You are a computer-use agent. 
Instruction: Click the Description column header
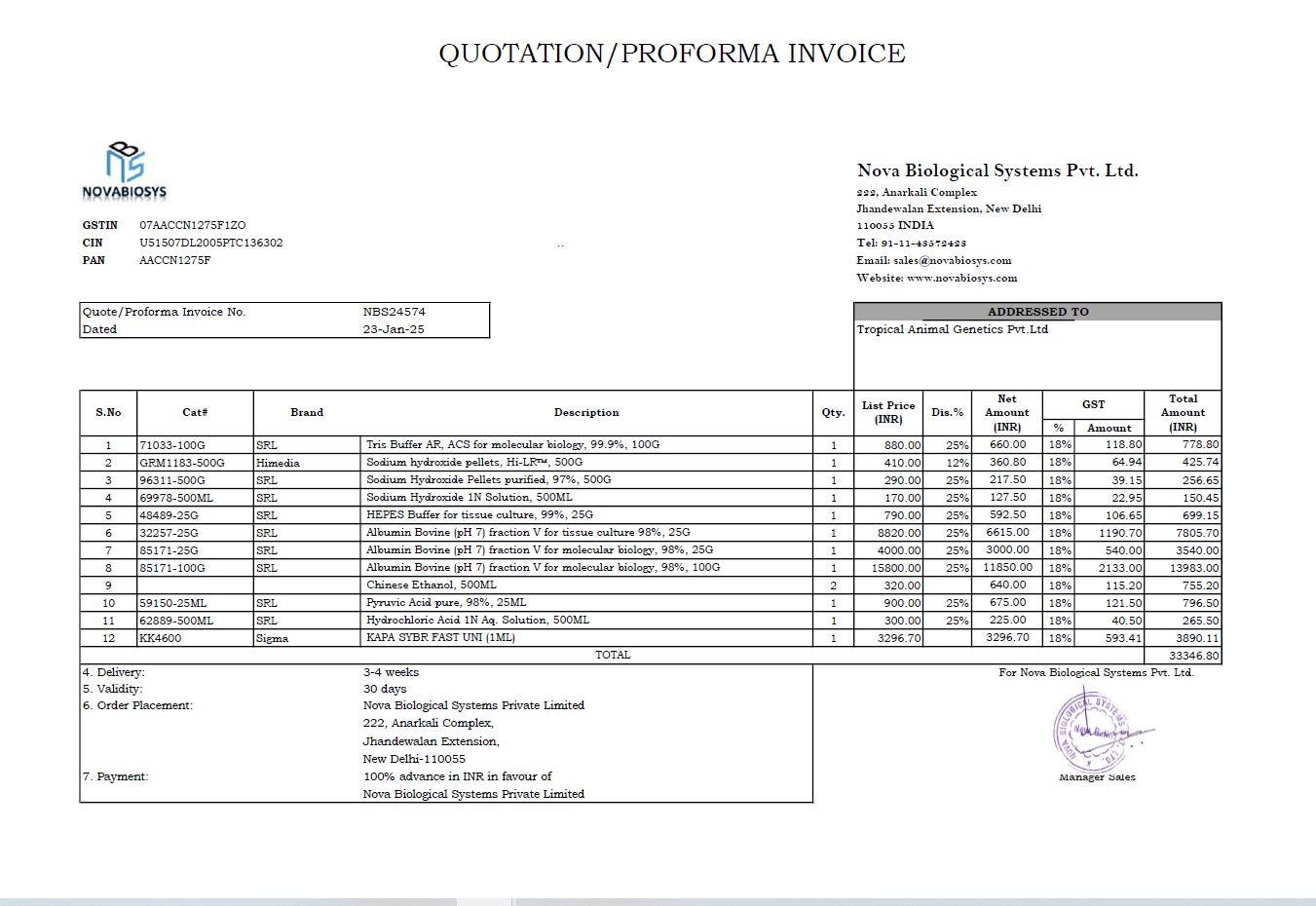586,412
